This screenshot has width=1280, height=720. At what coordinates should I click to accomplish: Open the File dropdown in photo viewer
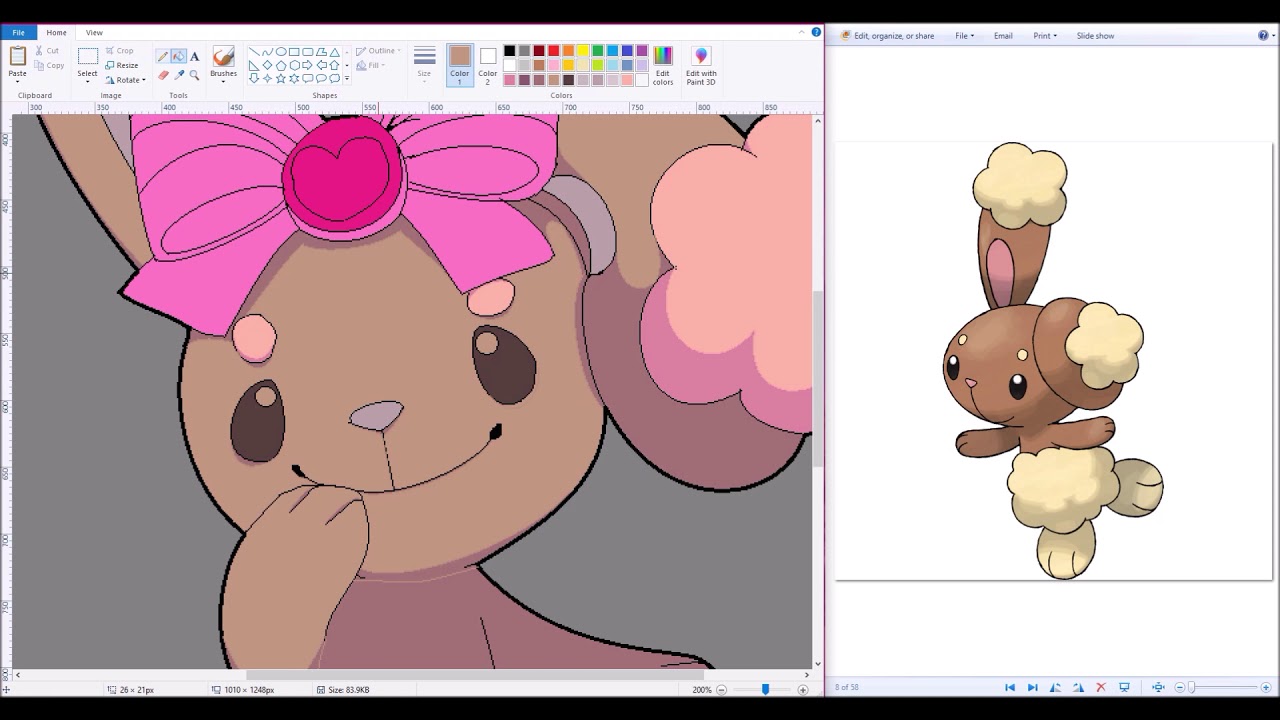click(x=964, y=36)
